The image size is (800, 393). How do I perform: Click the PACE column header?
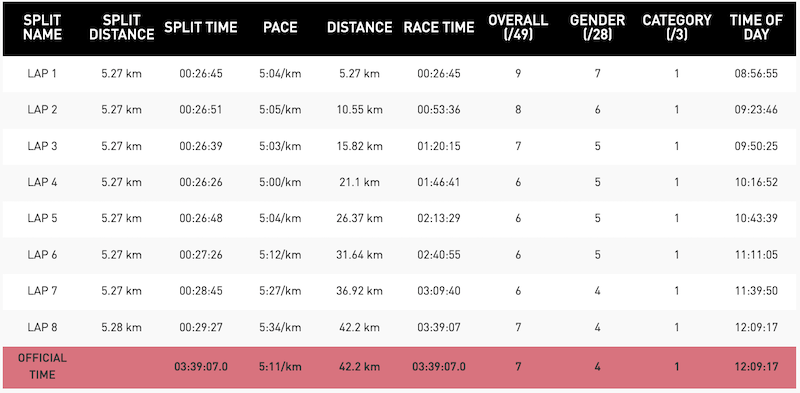(x=280, y=28)
